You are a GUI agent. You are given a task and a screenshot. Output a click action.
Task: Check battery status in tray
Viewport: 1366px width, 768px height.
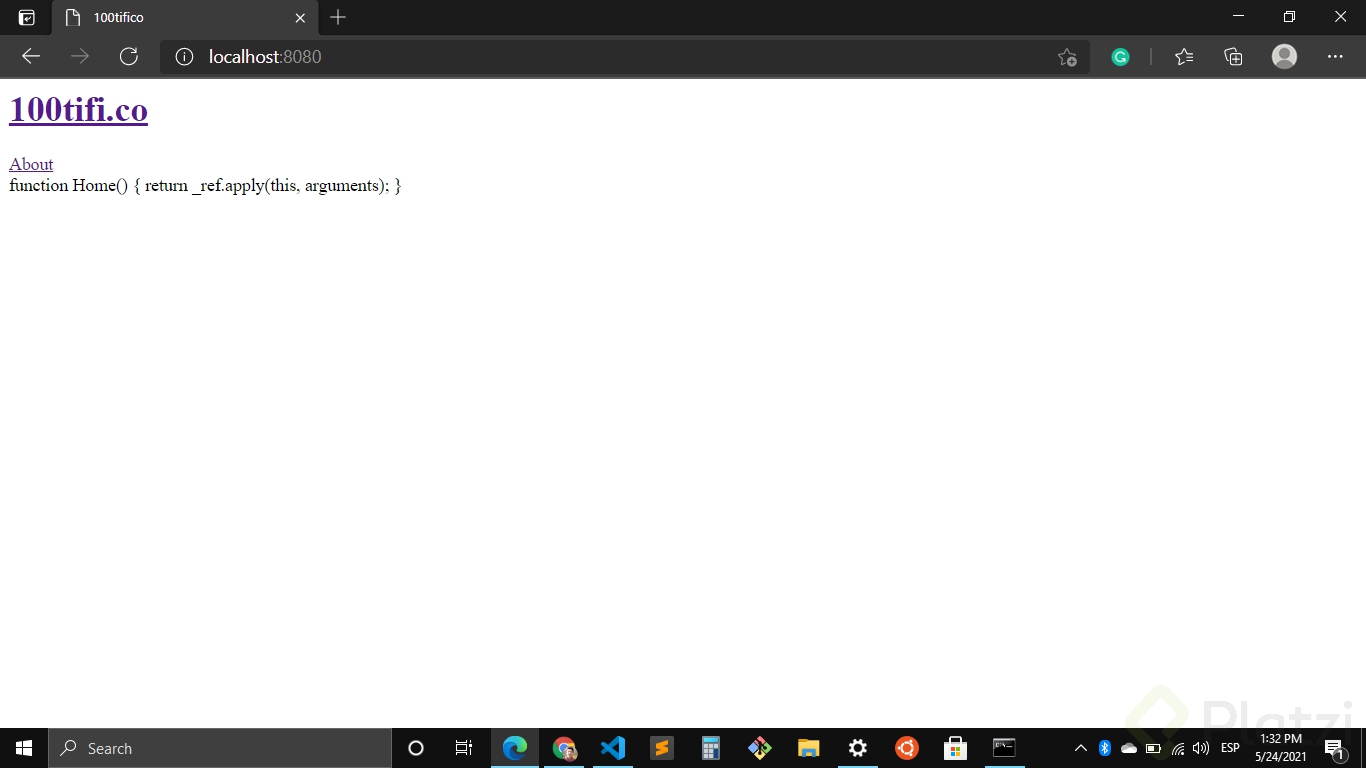pos(1153,748)
